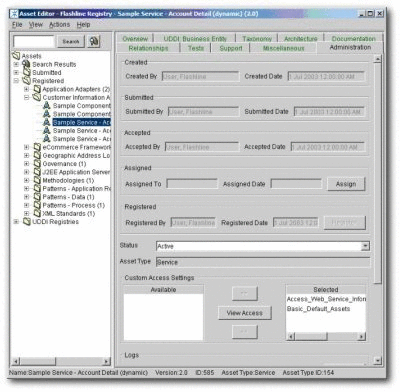Screen dimensions: 400x392
Task: Click the lower arrow button below View Access
Action: click(245, 332)
